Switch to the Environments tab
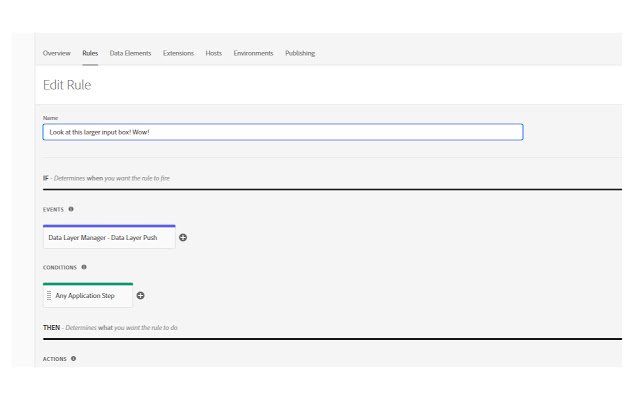Screen dimensions: 640x400 pos(253,53)
